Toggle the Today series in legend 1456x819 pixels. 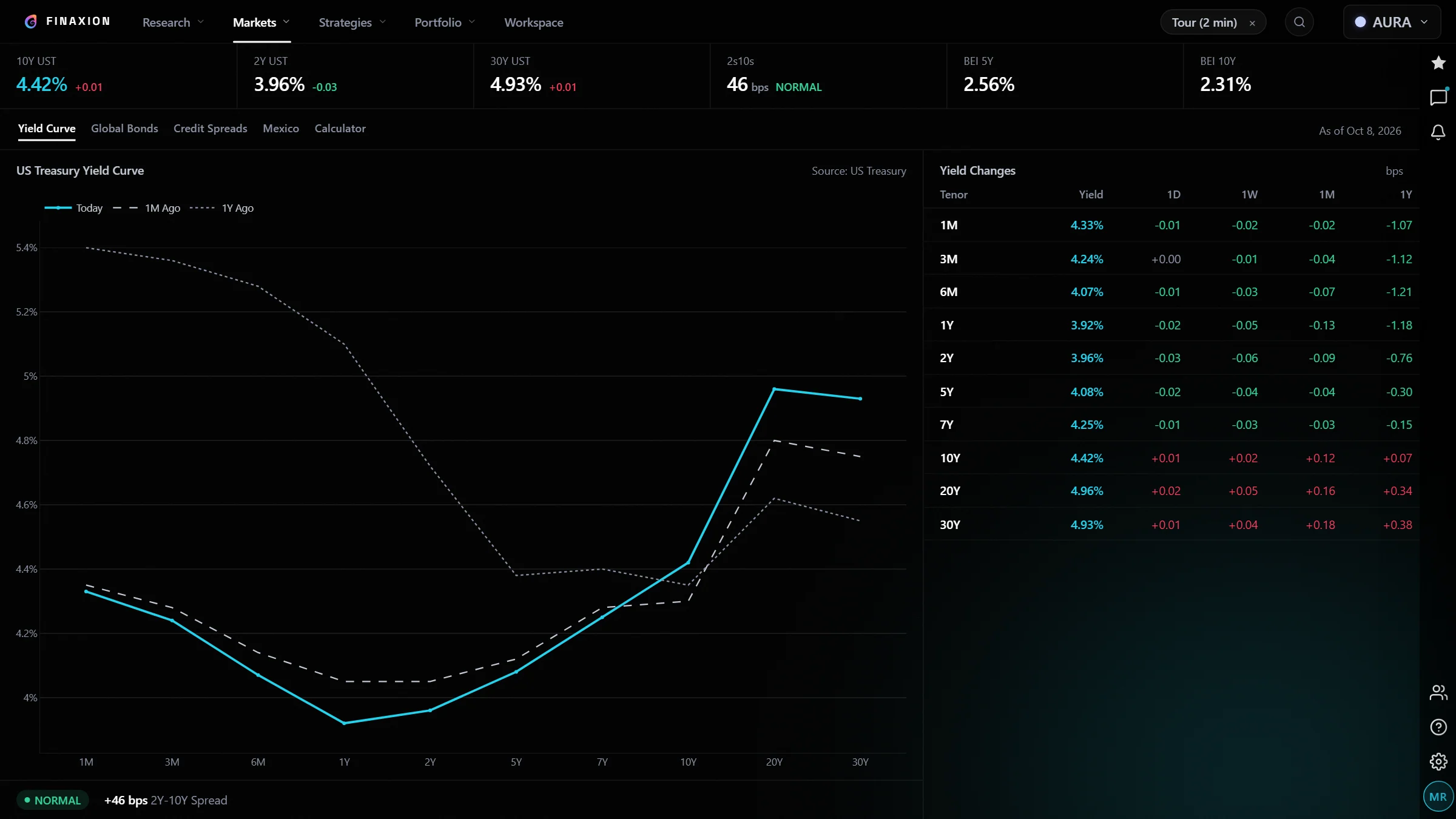73,208
